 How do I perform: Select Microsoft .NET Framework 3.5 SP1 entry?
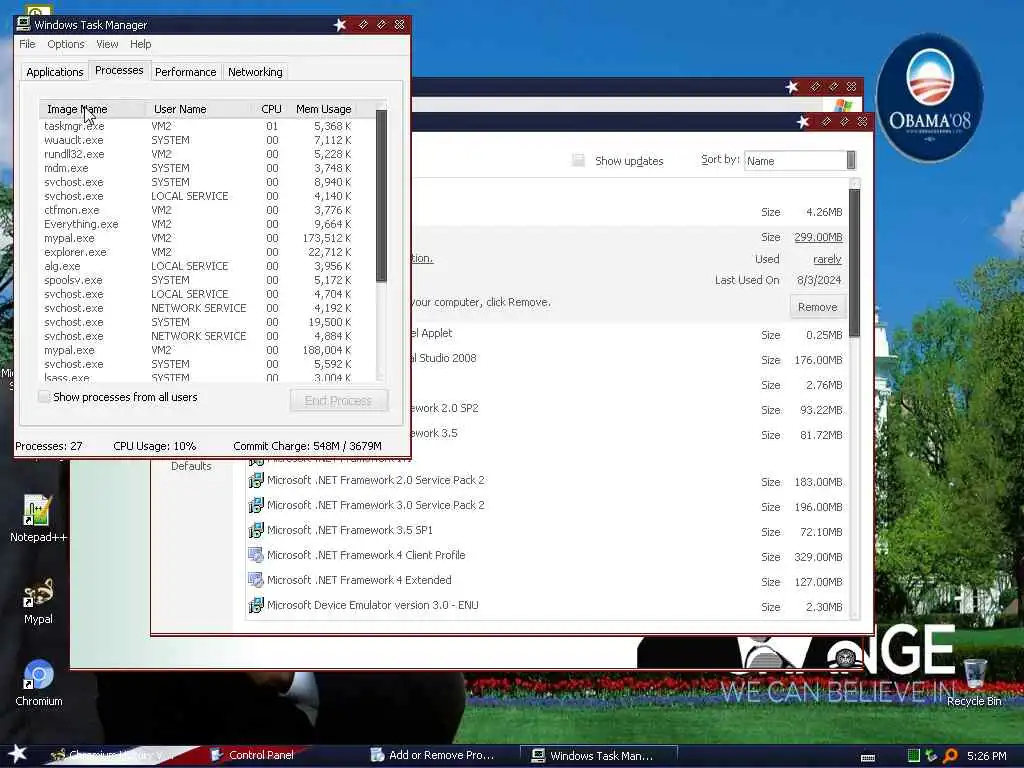pos(547,531)
